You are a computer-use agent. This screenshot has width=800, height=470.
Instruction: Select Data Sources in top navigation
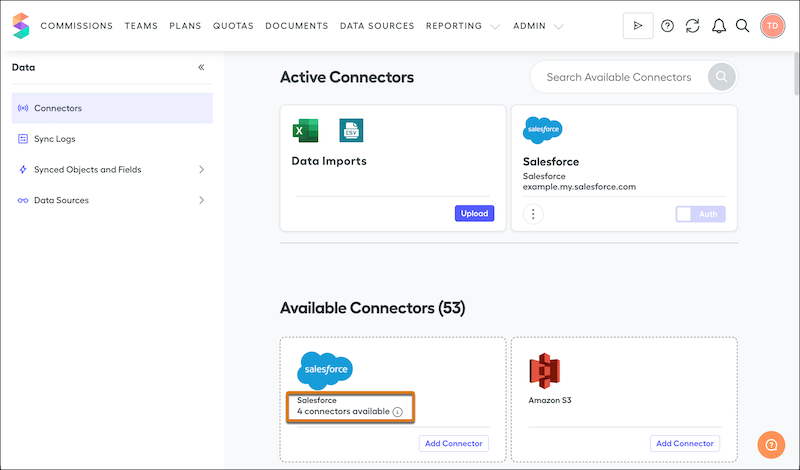[377, 26]
